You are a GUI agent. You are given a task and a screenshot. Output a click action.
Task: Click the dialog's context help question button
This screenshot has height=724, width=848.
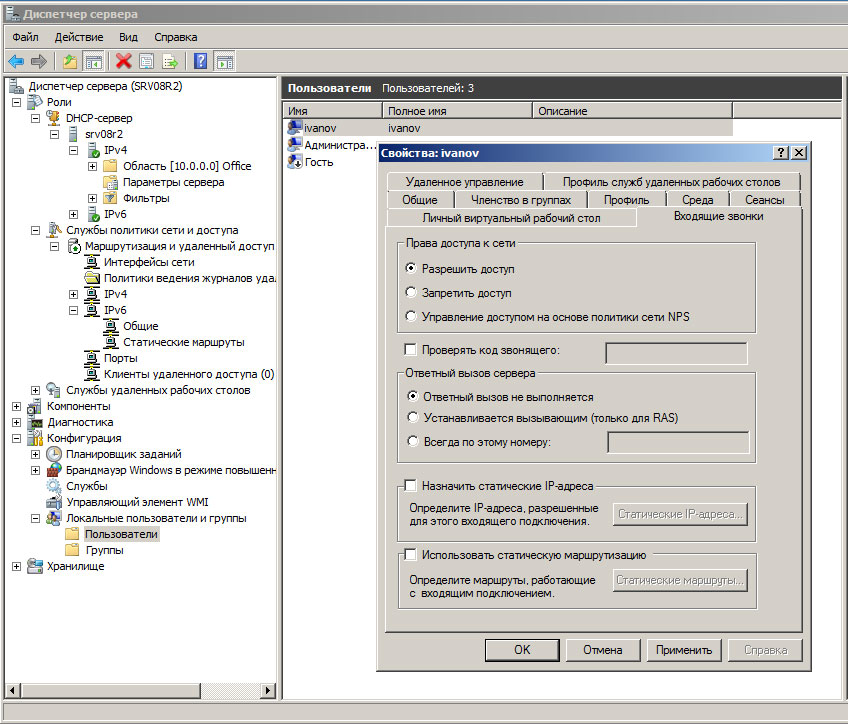coord(780,153)
